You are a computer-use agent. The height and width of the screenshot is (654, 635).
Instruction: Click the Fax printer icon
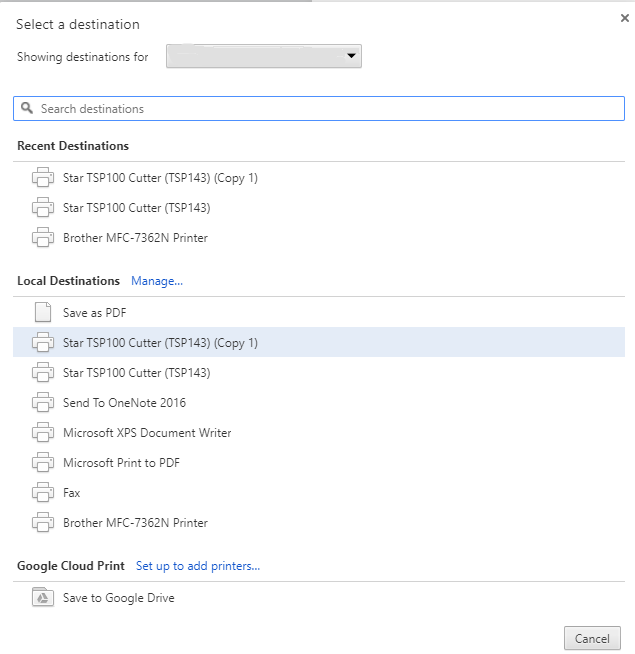point(42,493)
